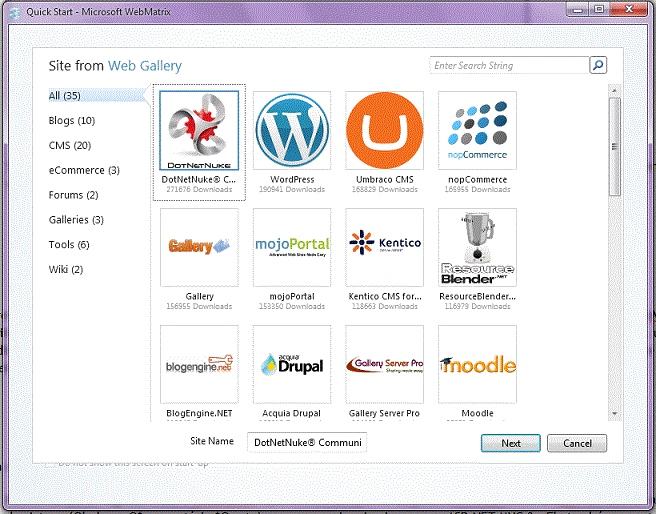Select the nopCommerce dotted logo

click(x=477, y=130)
